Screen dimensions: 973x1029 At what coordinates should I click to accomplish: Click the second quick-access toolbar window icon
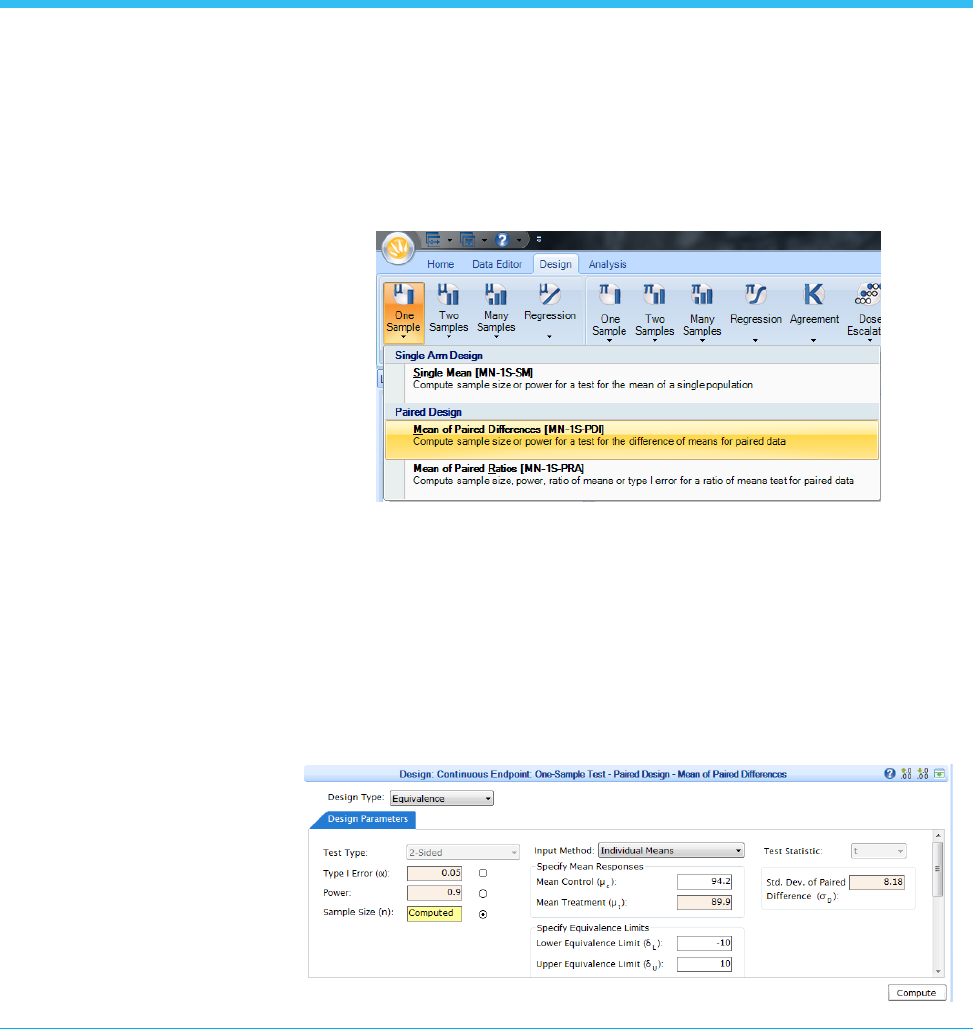(x=467, y=240)
